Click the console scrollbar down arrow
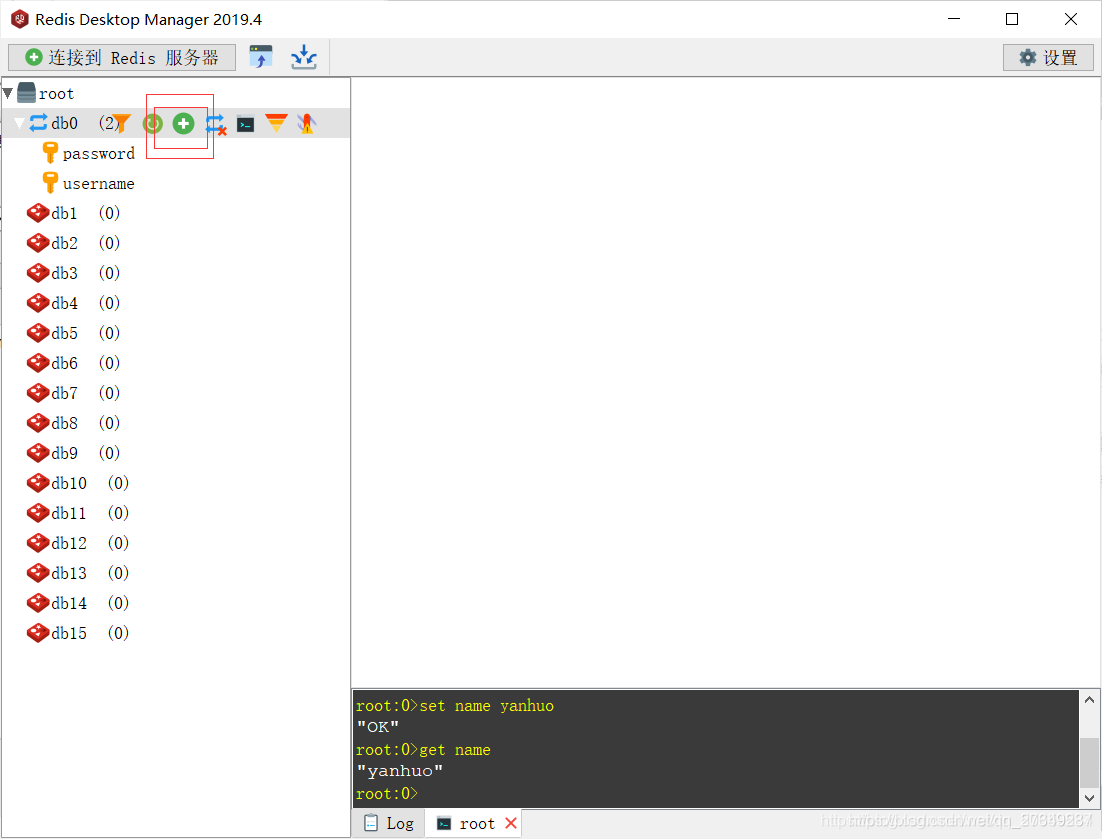 click(x=1089, y=798)
